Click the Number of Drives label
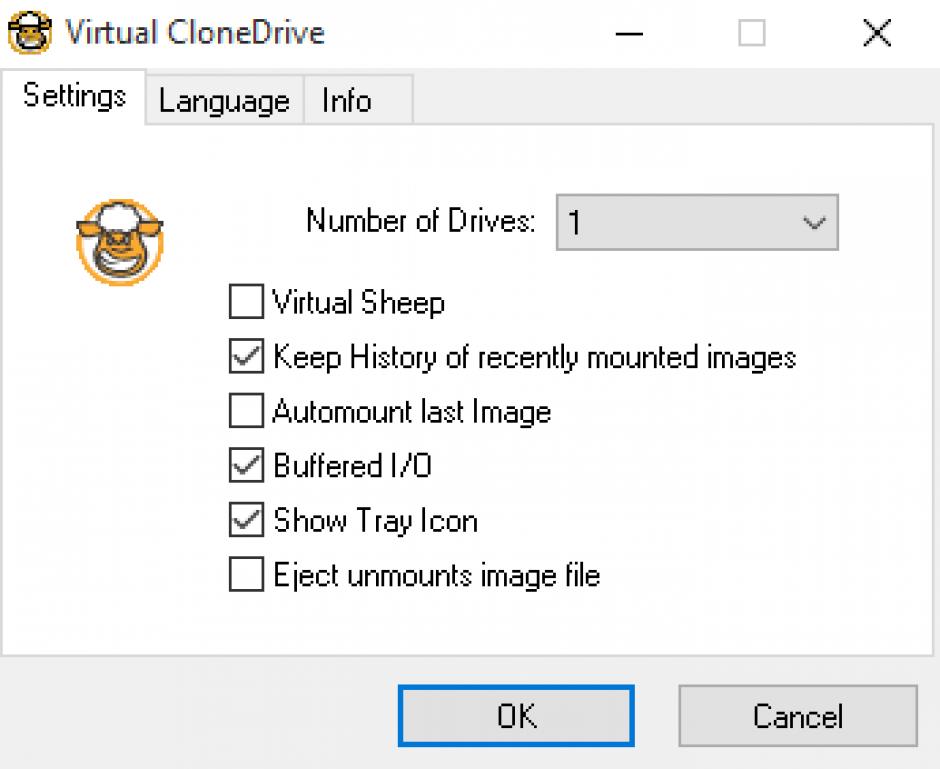Screen dimensions: 940x769 (420, 221)
